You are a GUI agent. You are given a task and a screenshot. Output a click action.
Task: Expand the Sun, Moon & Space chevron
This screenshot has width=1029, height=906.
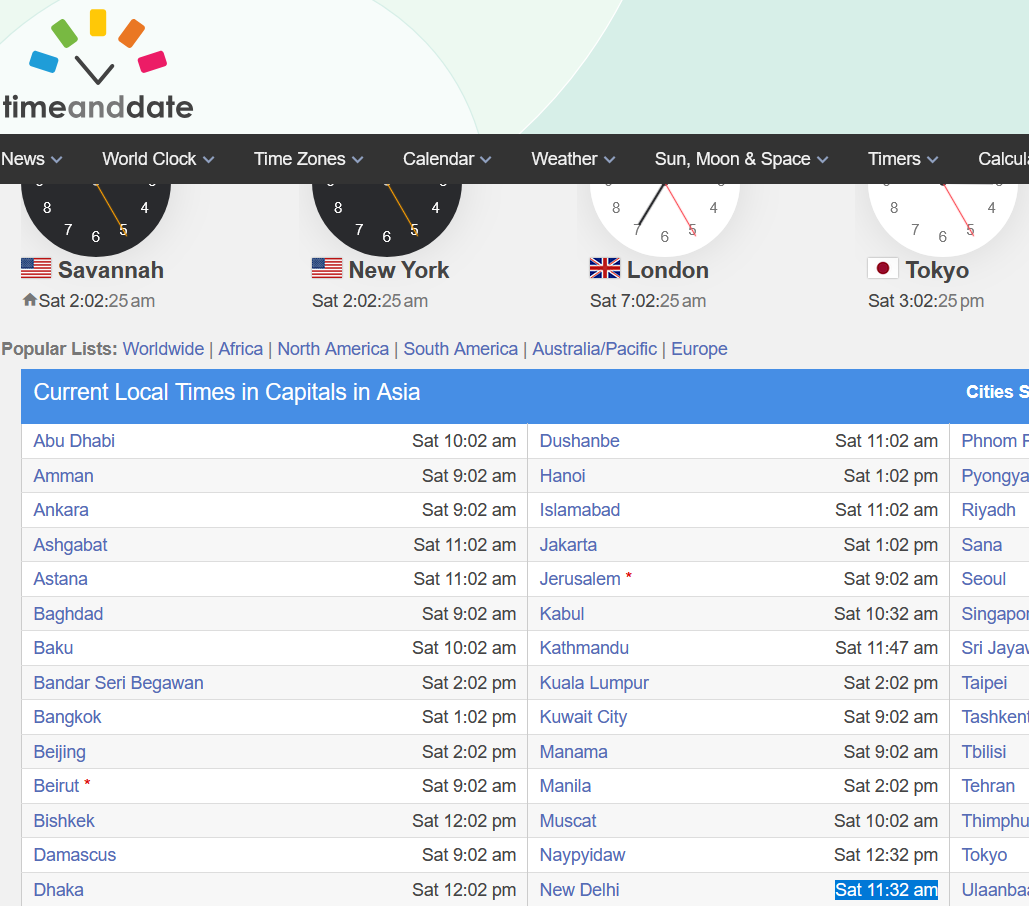click(822, 159)
